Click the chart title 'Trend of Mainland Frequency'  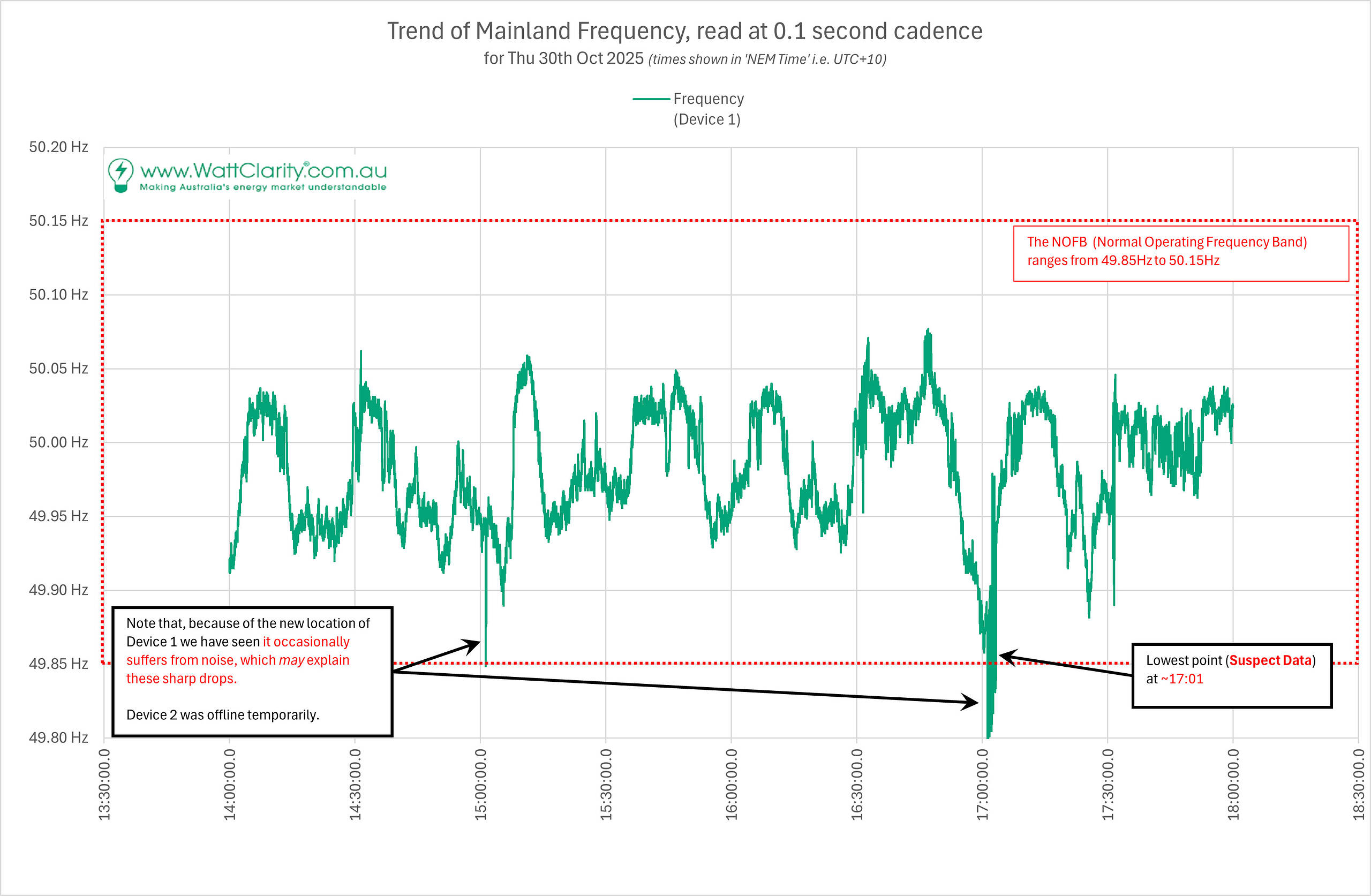[684, 31]
